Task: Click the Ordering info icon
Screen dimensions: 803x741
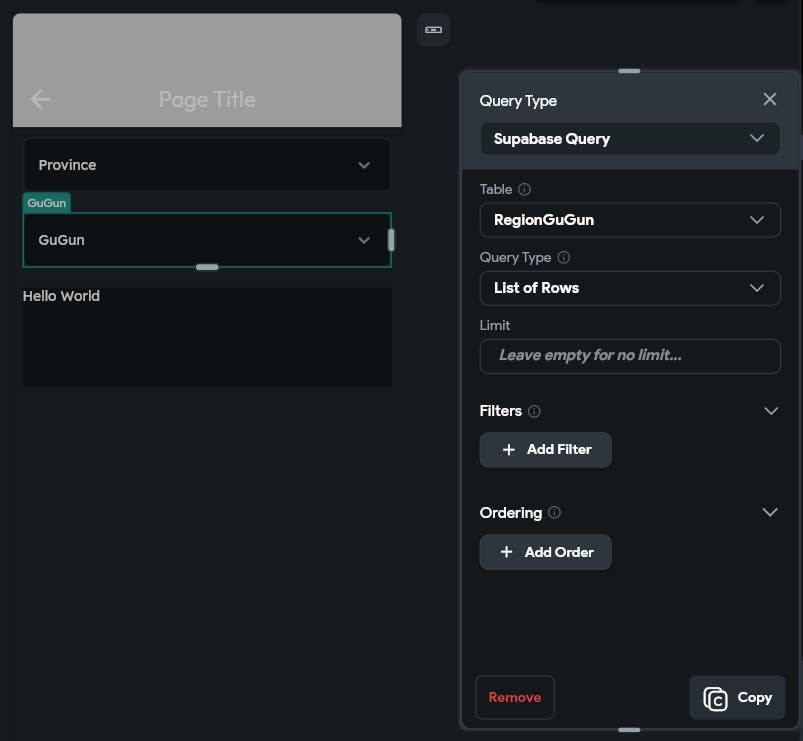Action: 554,512
